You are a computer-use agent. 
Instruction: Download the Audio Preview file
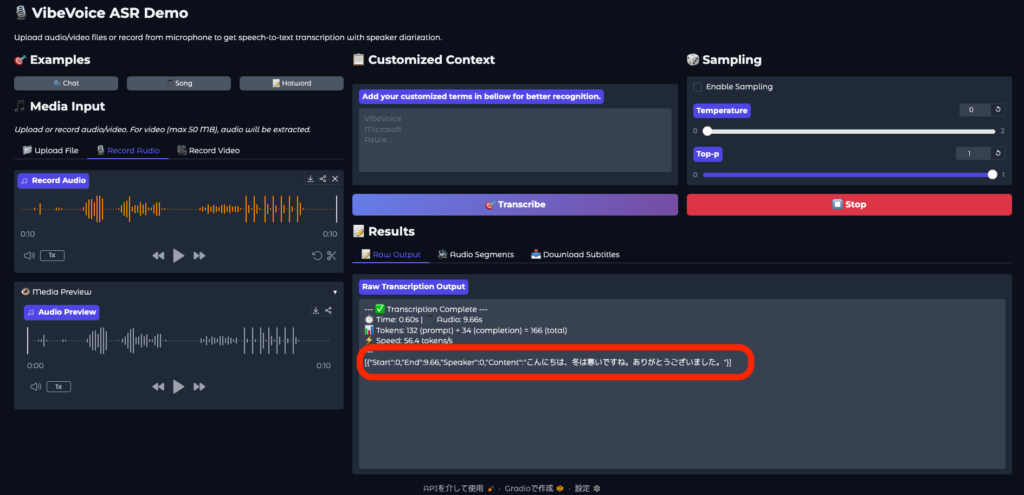(316, 311)
